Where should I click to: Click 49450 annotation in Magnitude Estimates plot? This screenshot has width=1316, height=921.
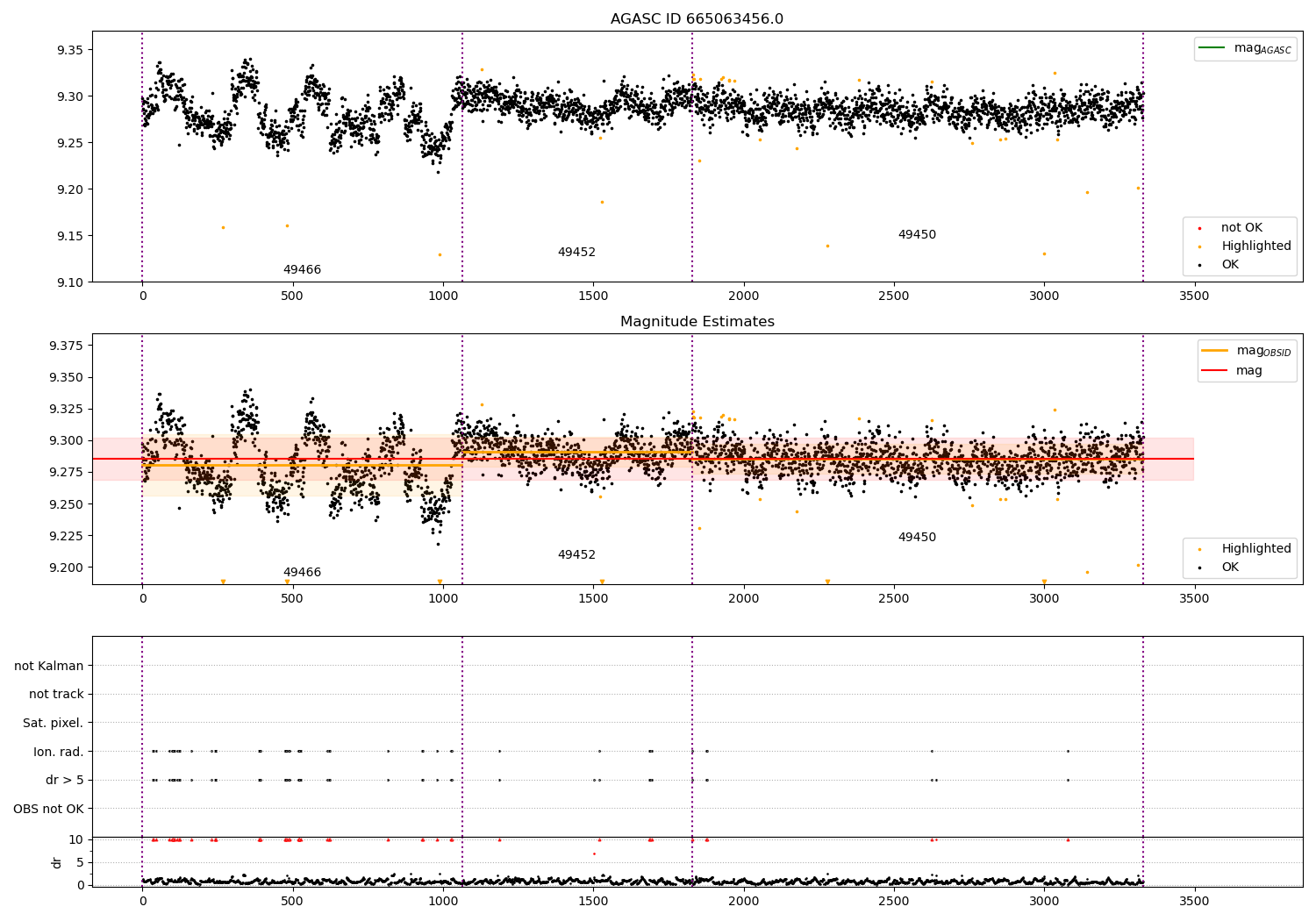click(x=917, y=538)
